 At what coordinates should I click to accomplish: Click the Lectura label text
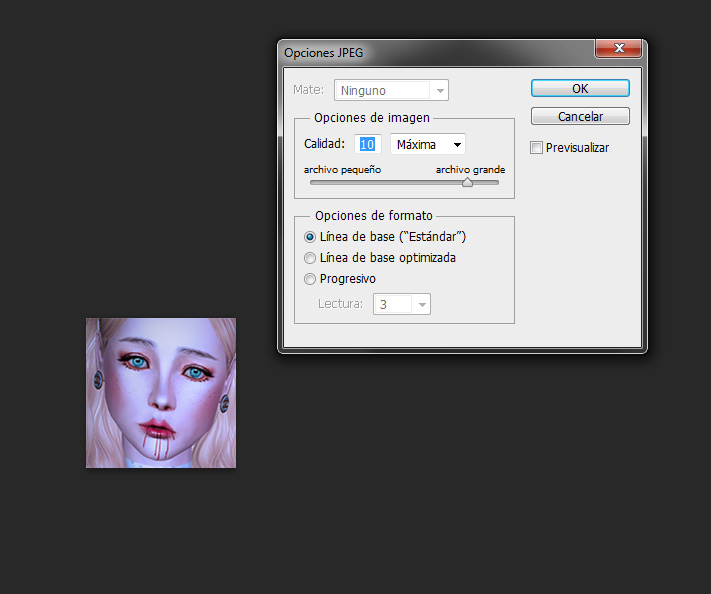pyautogui.click(x=342, y=304)
